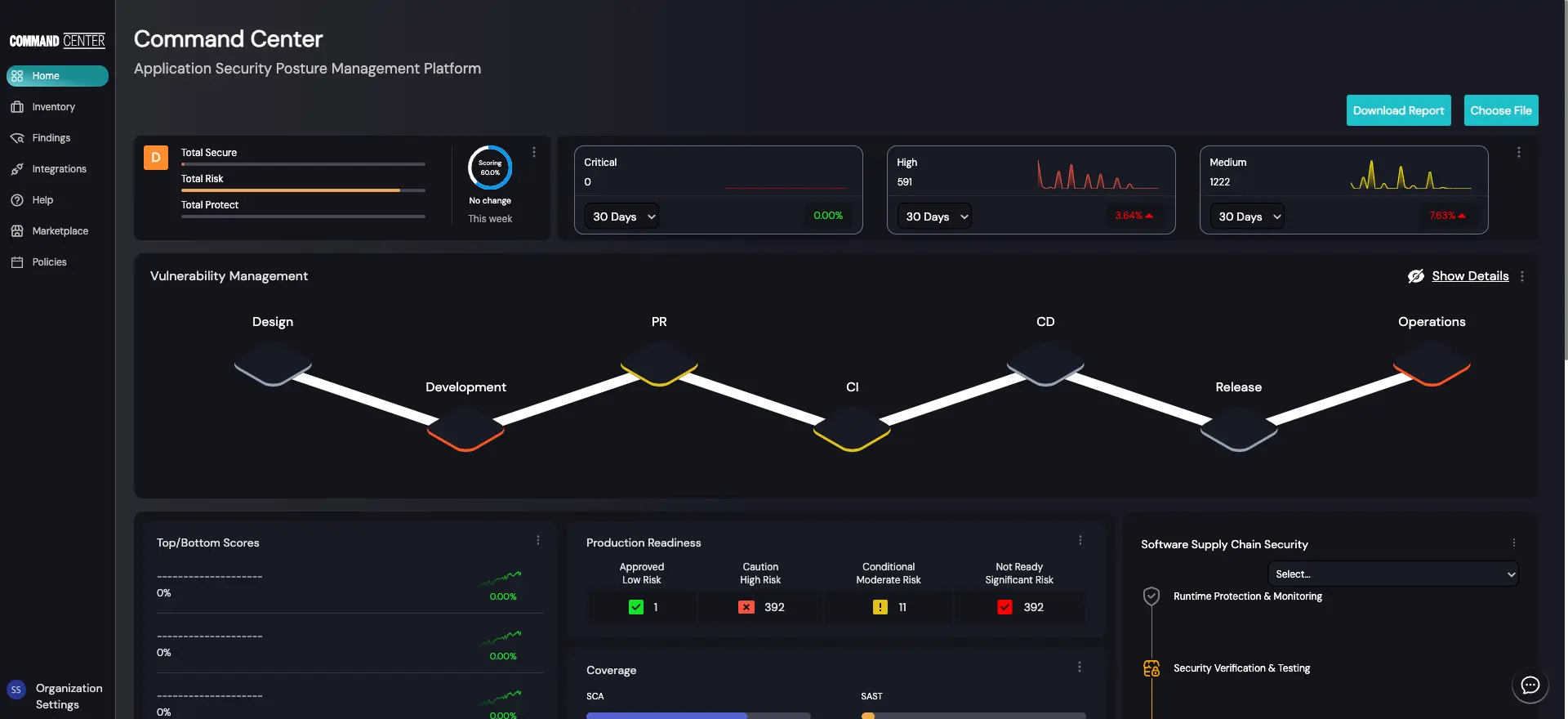This screenshot has height=719, width=1568.
Task: Open the Medium 30 Days dropdown
Action: [x=1248, y=217]
